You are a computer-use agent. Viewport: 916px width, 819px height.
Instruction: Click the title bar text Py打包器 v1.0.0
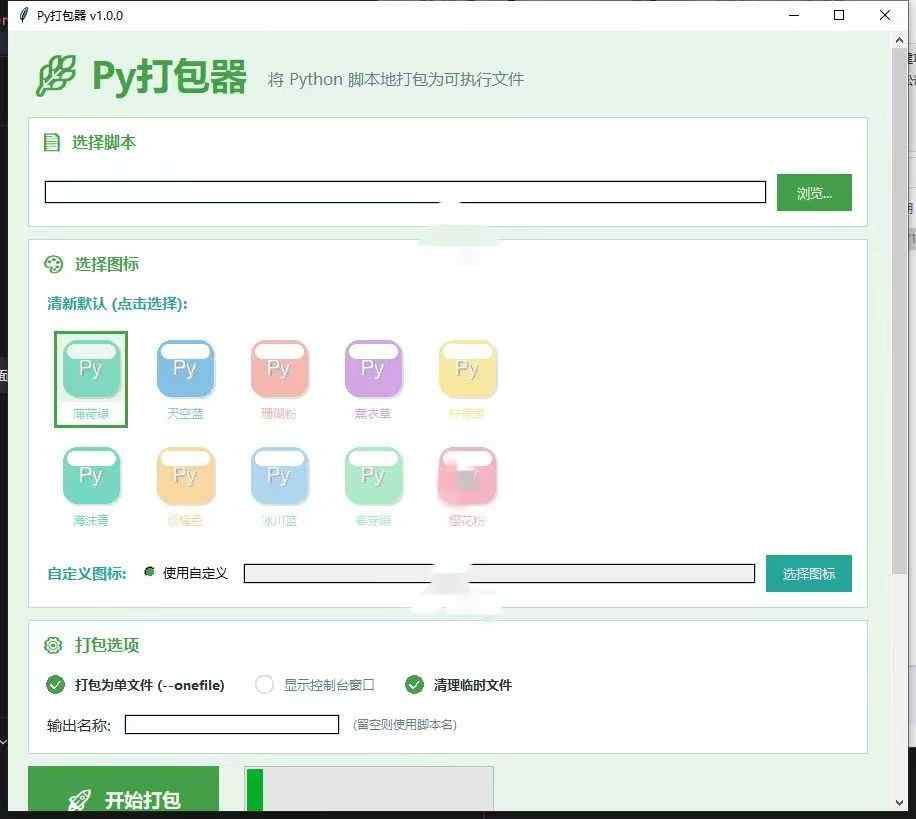[80, 16]
